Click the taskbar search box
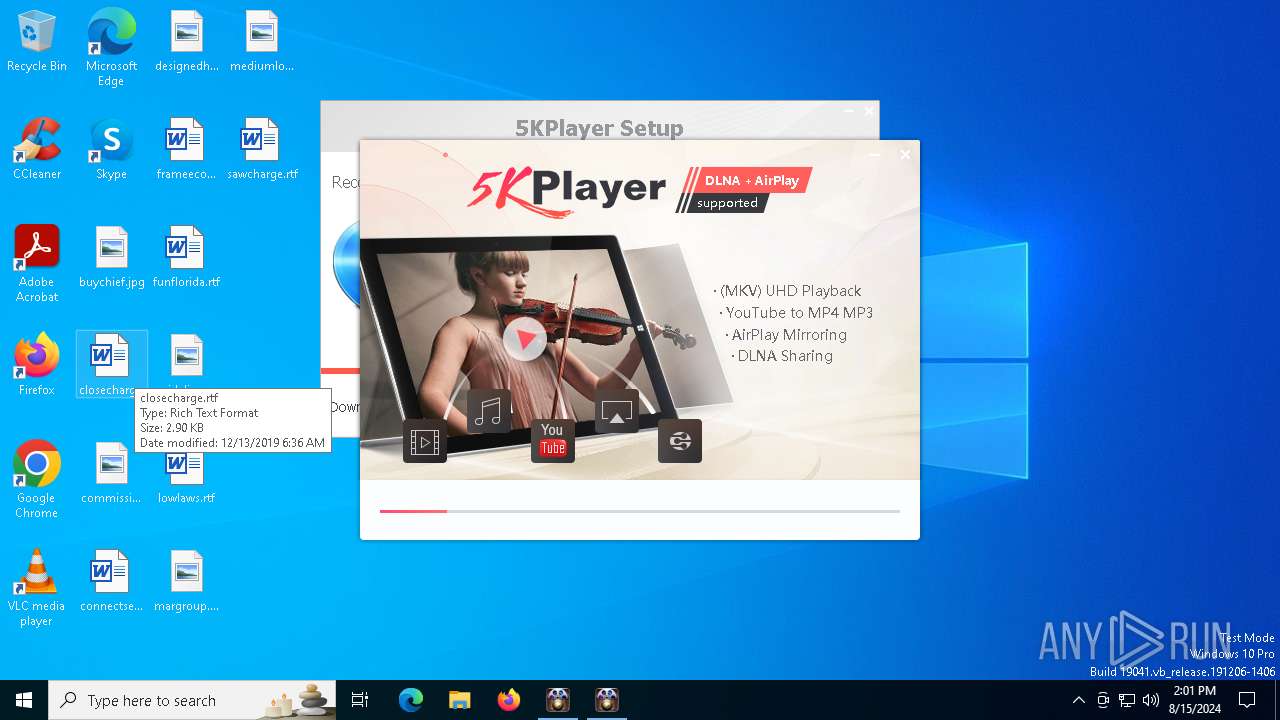The width and height of the screenshot is (1280, 720). point(192,700)
